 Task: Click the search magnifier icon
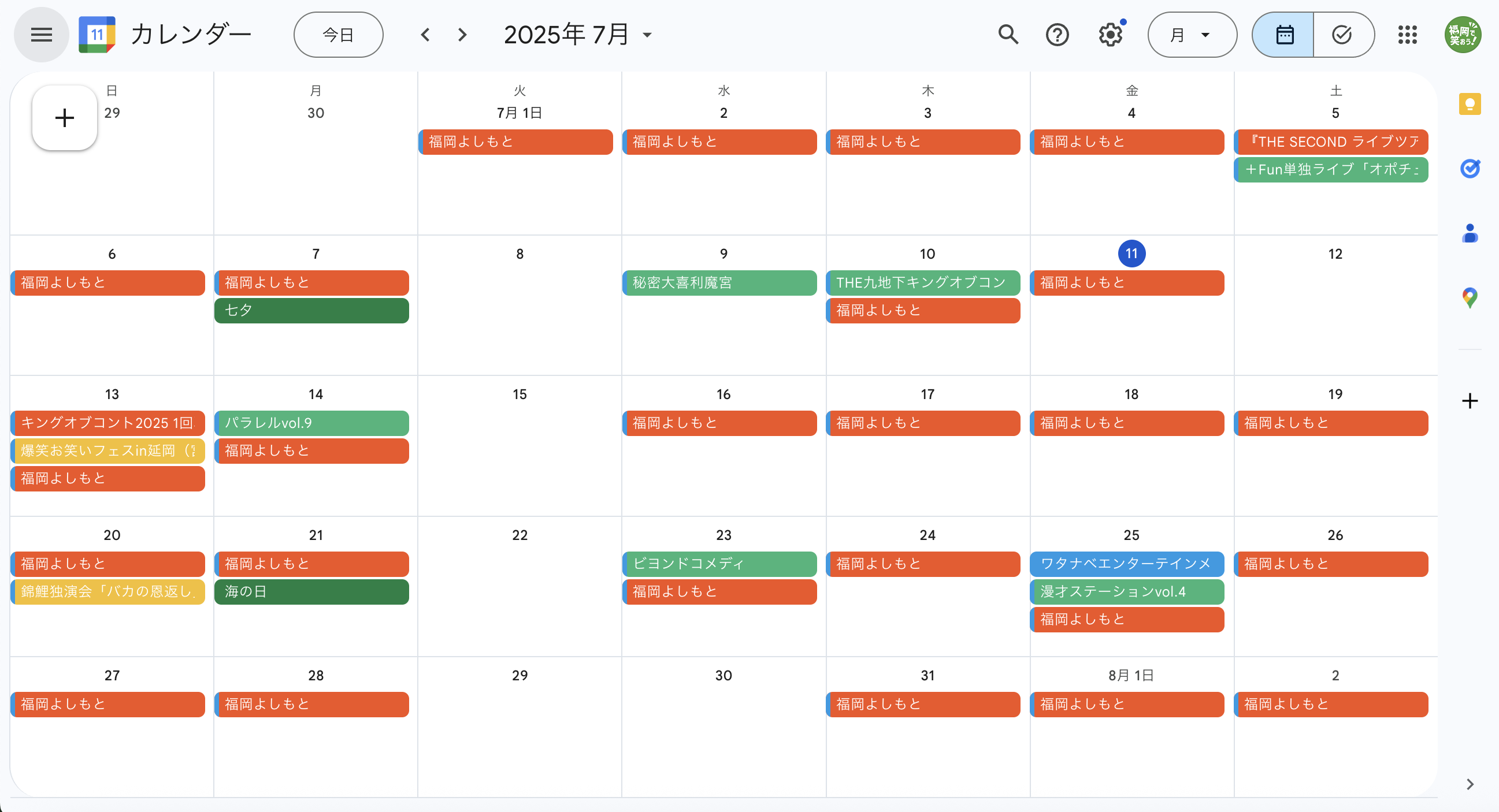(x=1008, y=35)
